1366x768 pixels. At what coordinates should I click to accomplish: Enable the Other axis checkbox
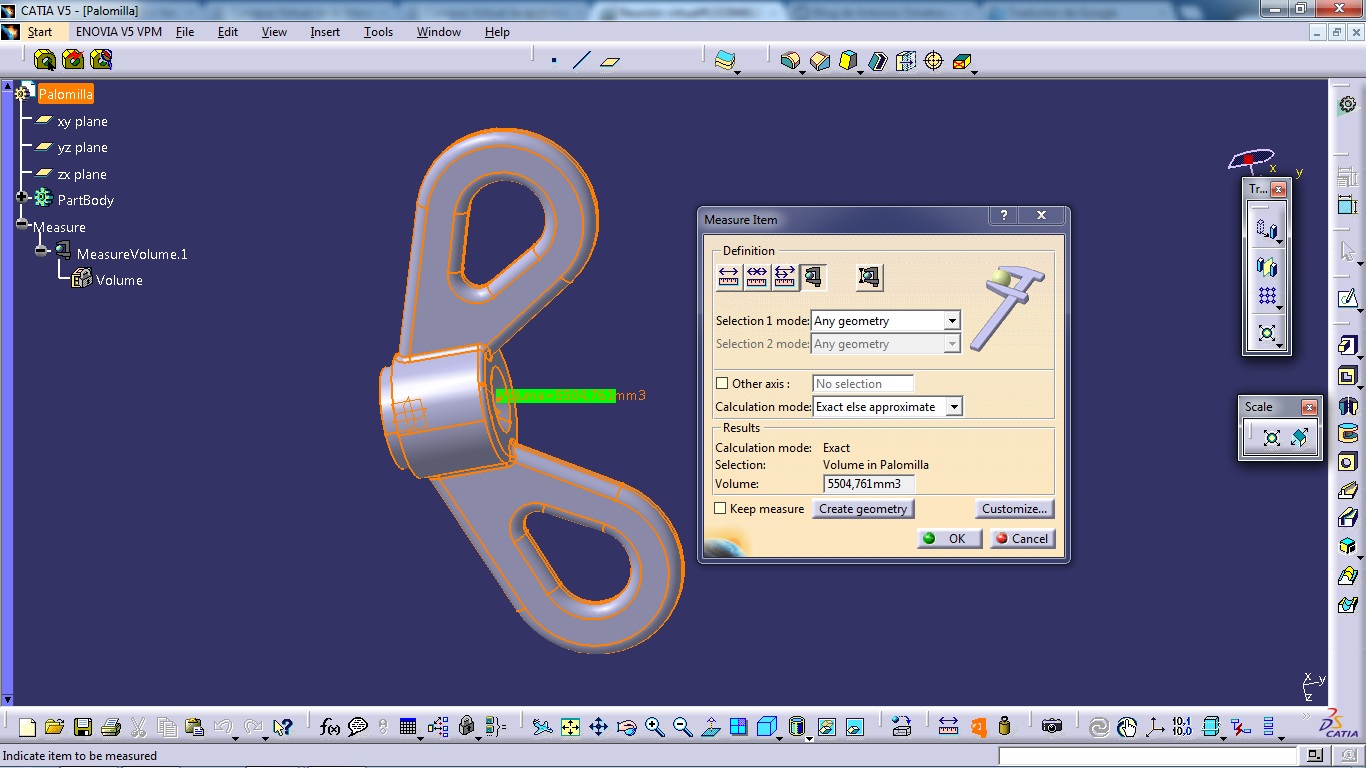tap(722, 384)
